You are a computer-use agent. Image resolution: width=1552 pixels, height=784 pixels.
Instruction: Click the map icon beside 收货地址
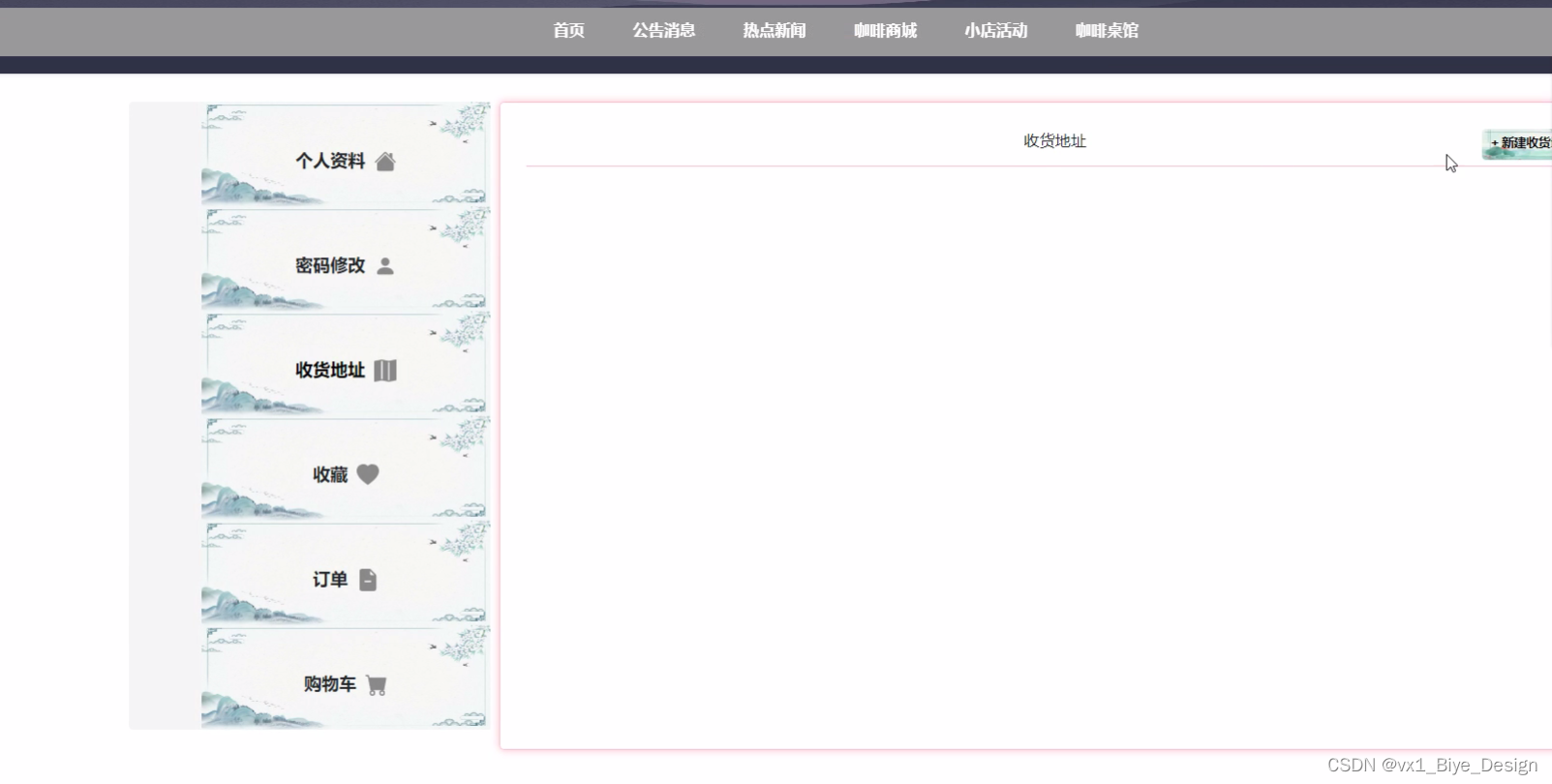[x=385, y=371]
